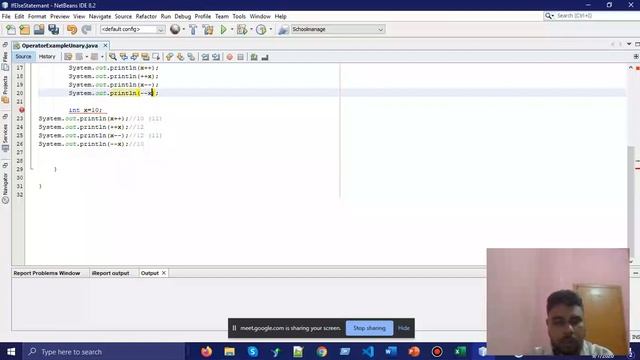Open Visual Studio Code from the taskbar
This screenshot has width=640, height=360.
(368, 351)
